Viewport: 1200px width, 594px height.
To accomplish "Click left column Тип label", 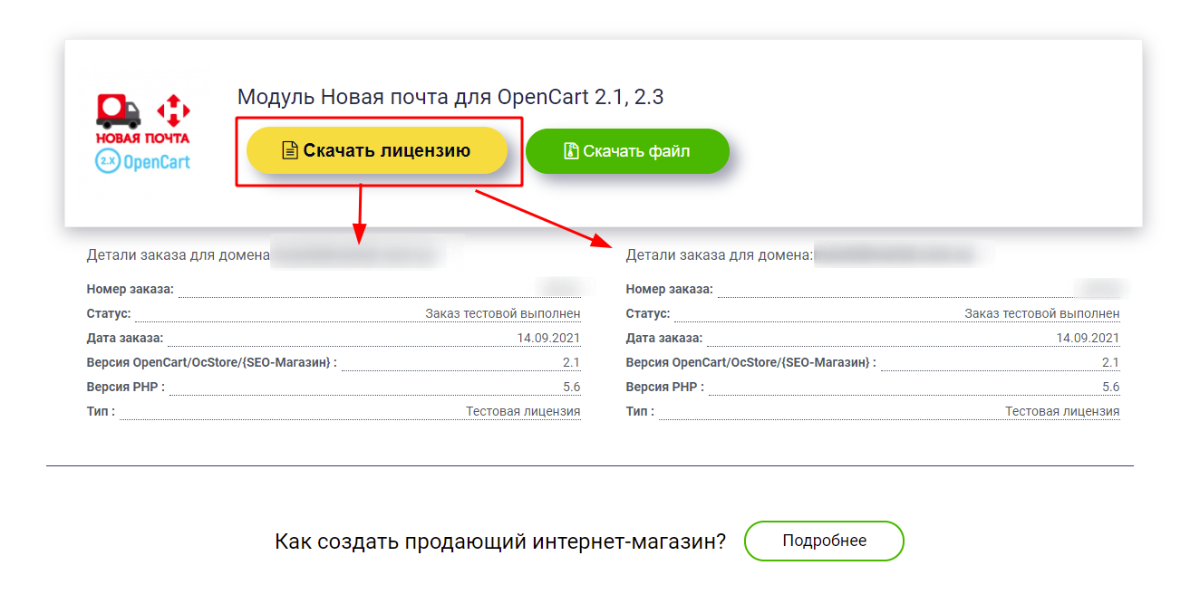I will pyautogui.click(x=101, y=411).
